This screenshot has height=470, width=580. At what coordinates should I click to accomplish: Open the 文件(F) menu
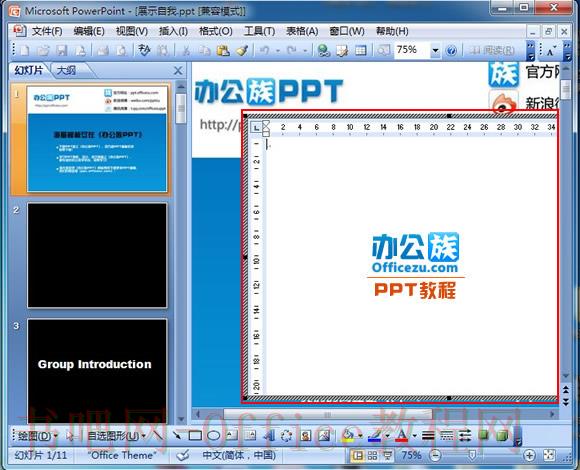click(47, 31)
